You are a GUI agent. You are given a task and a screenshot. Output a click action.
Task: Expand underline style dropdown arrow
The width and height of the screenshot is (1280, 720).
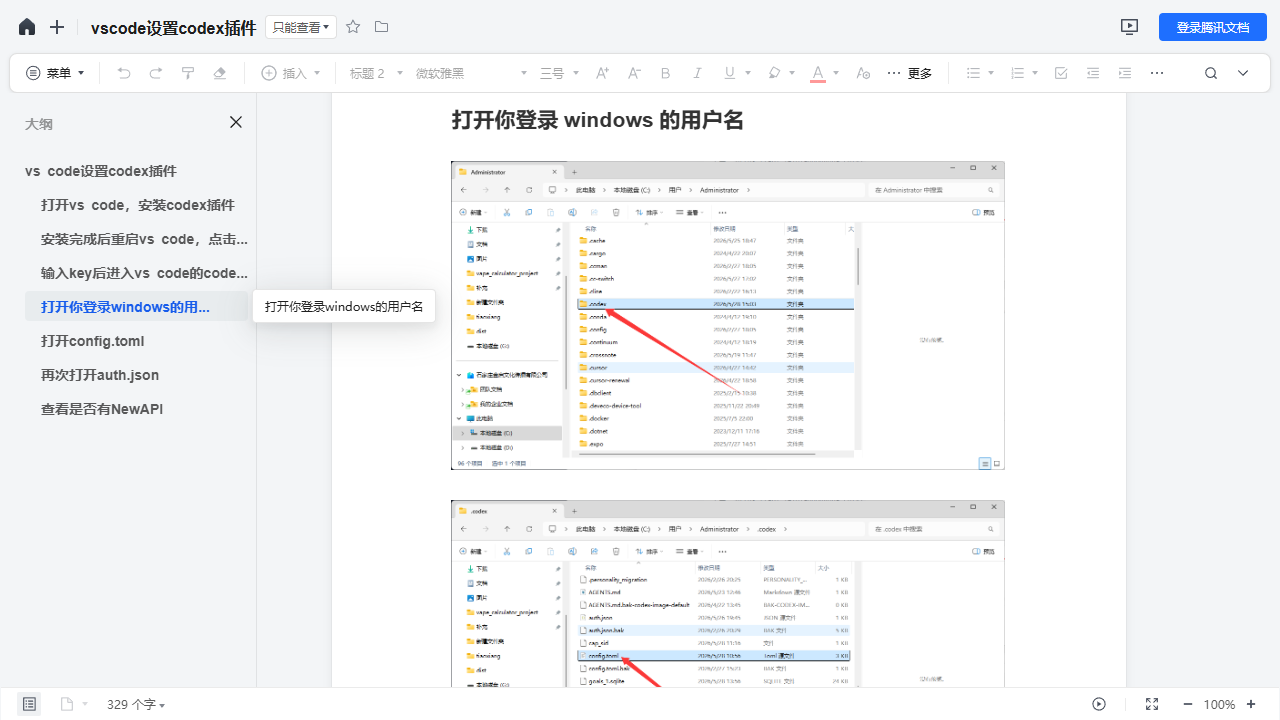pyautogui.click(x=748, y=73)
